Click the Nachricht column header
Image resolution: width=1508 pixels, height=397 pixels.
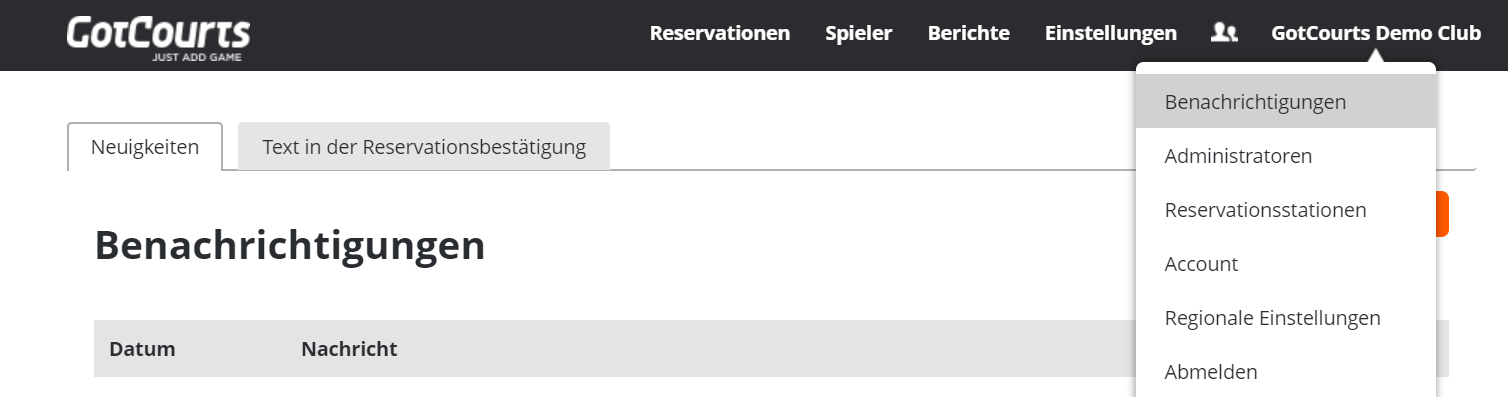pyautogui.click(x=349, y=349)
